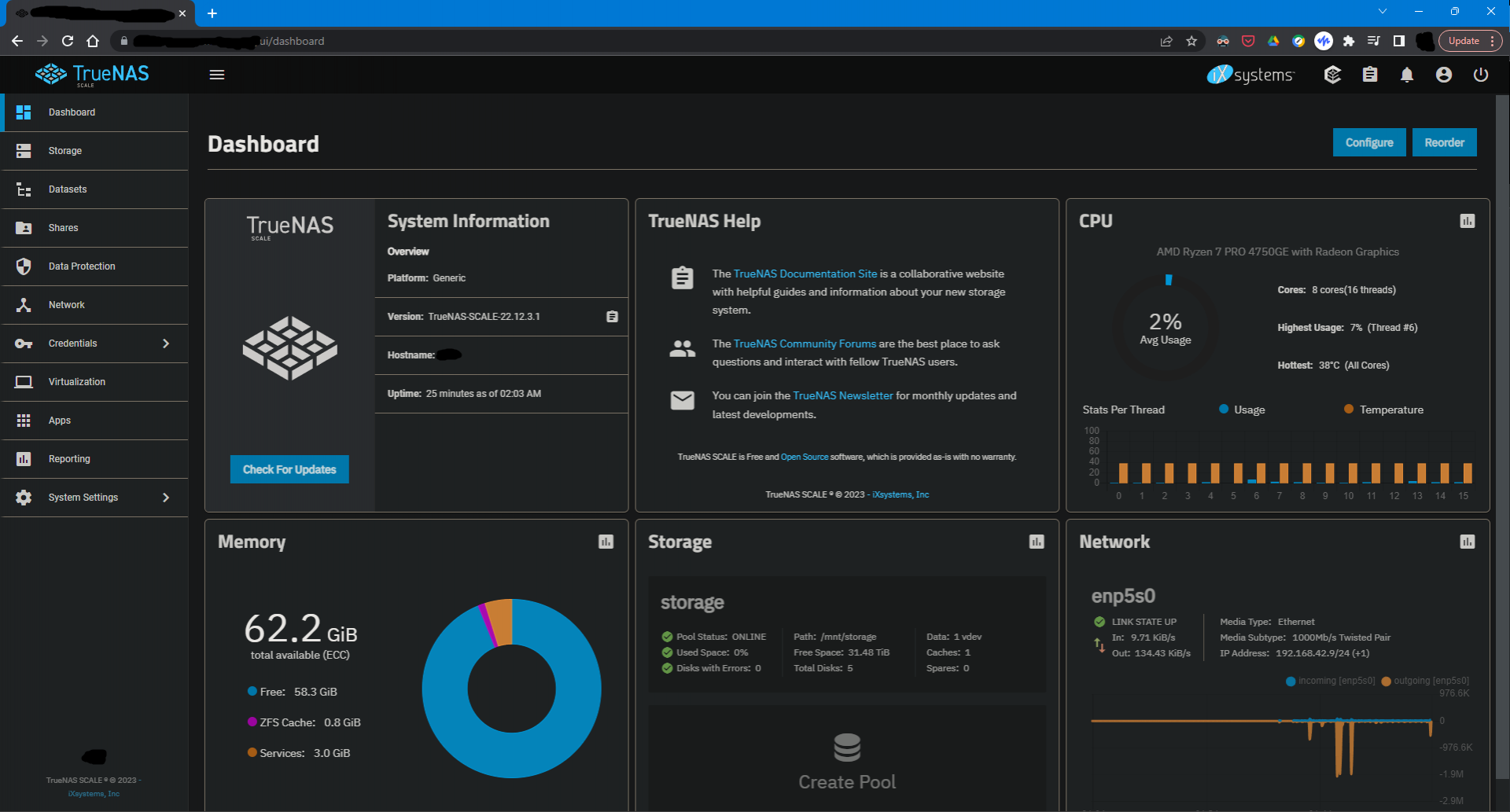
Task: Click the Data Protection shield icon
Action: 24,266
